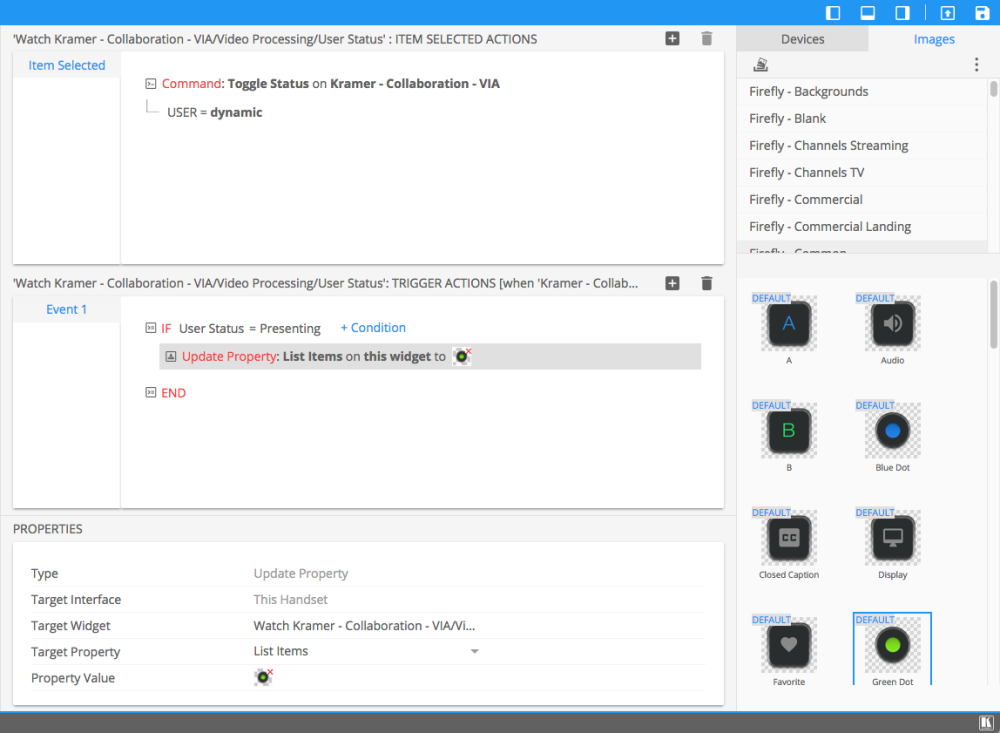The image size is (1000, 733).
Task: Toggle the right panel layout icon
Action: coord(902,13)
